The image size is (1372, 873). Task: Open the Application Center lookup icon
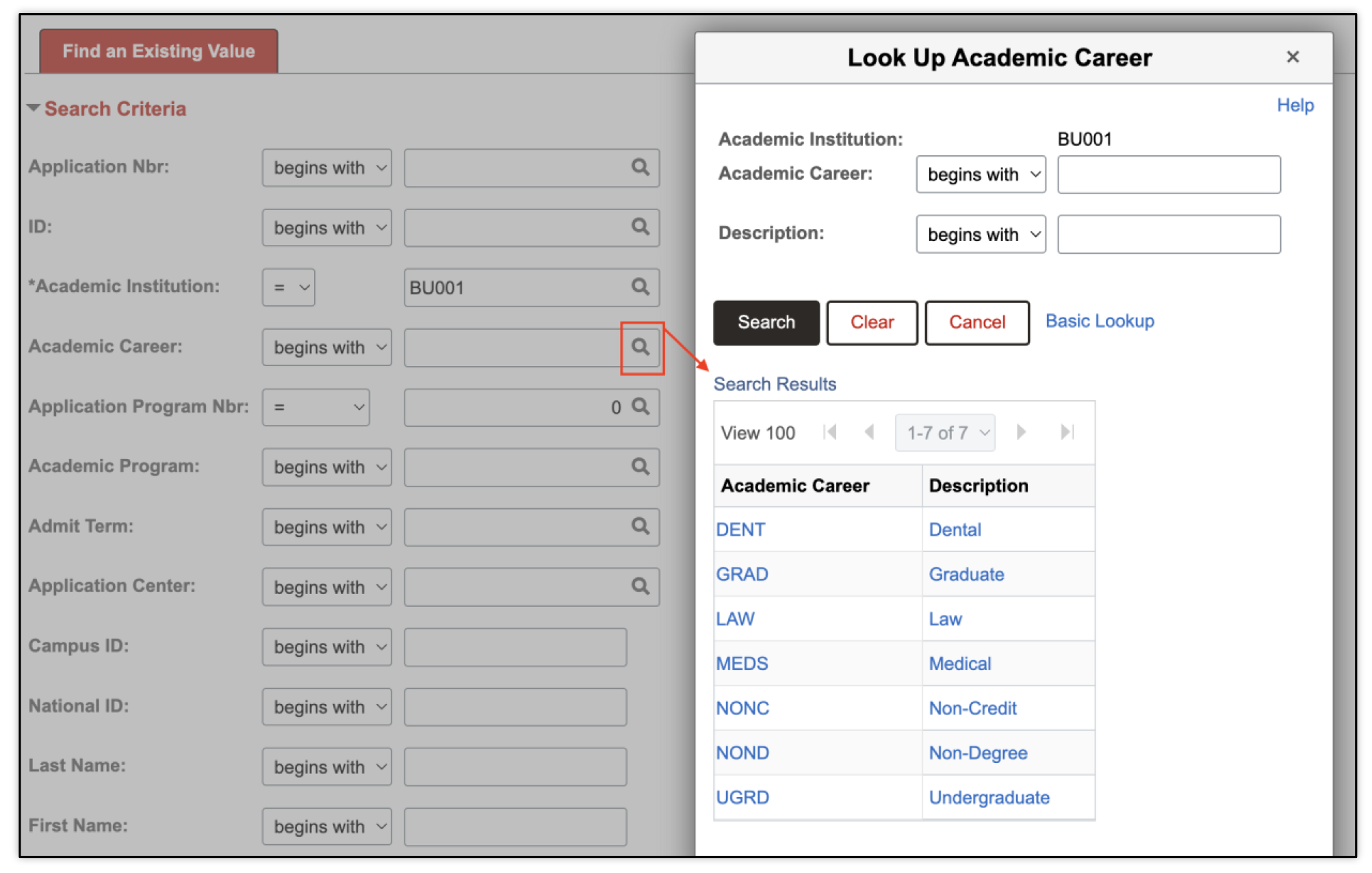640,586
